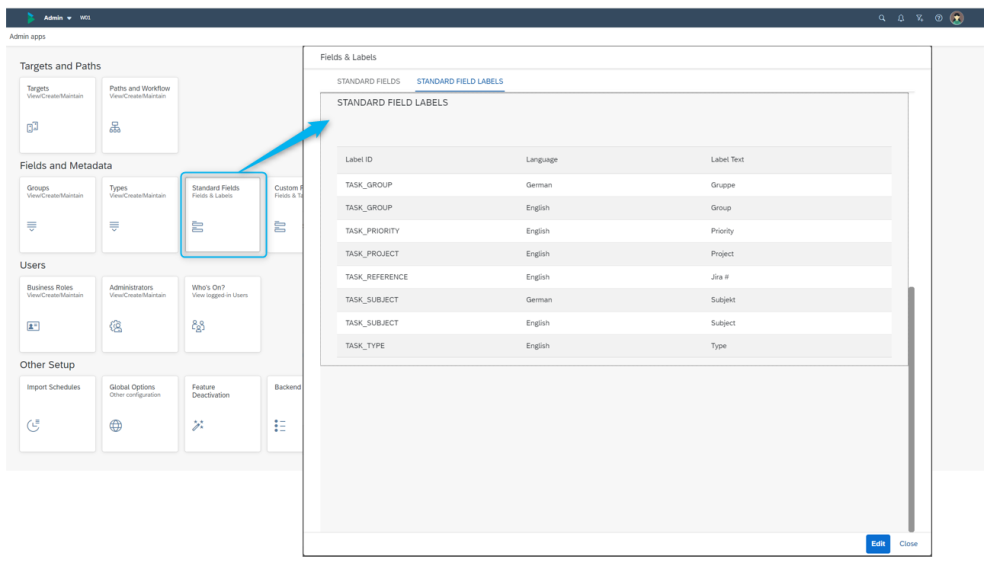Image resolution: width=1000 pixels, height=569 pixels.
Task: Select the TASK_REFERENCE row
Action: [614, 277]
